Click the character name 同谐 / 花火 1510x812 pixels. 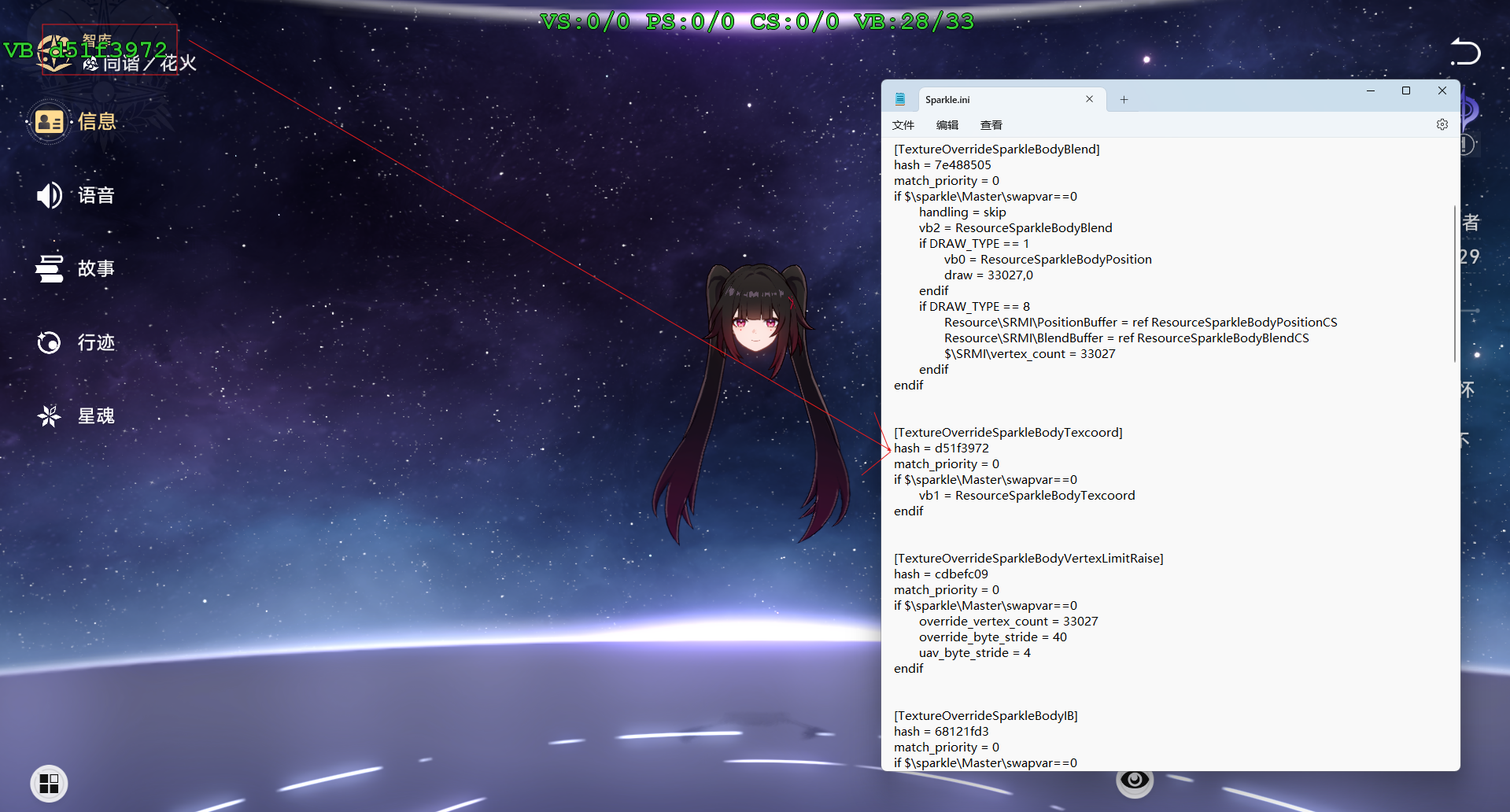click(150, 63)
